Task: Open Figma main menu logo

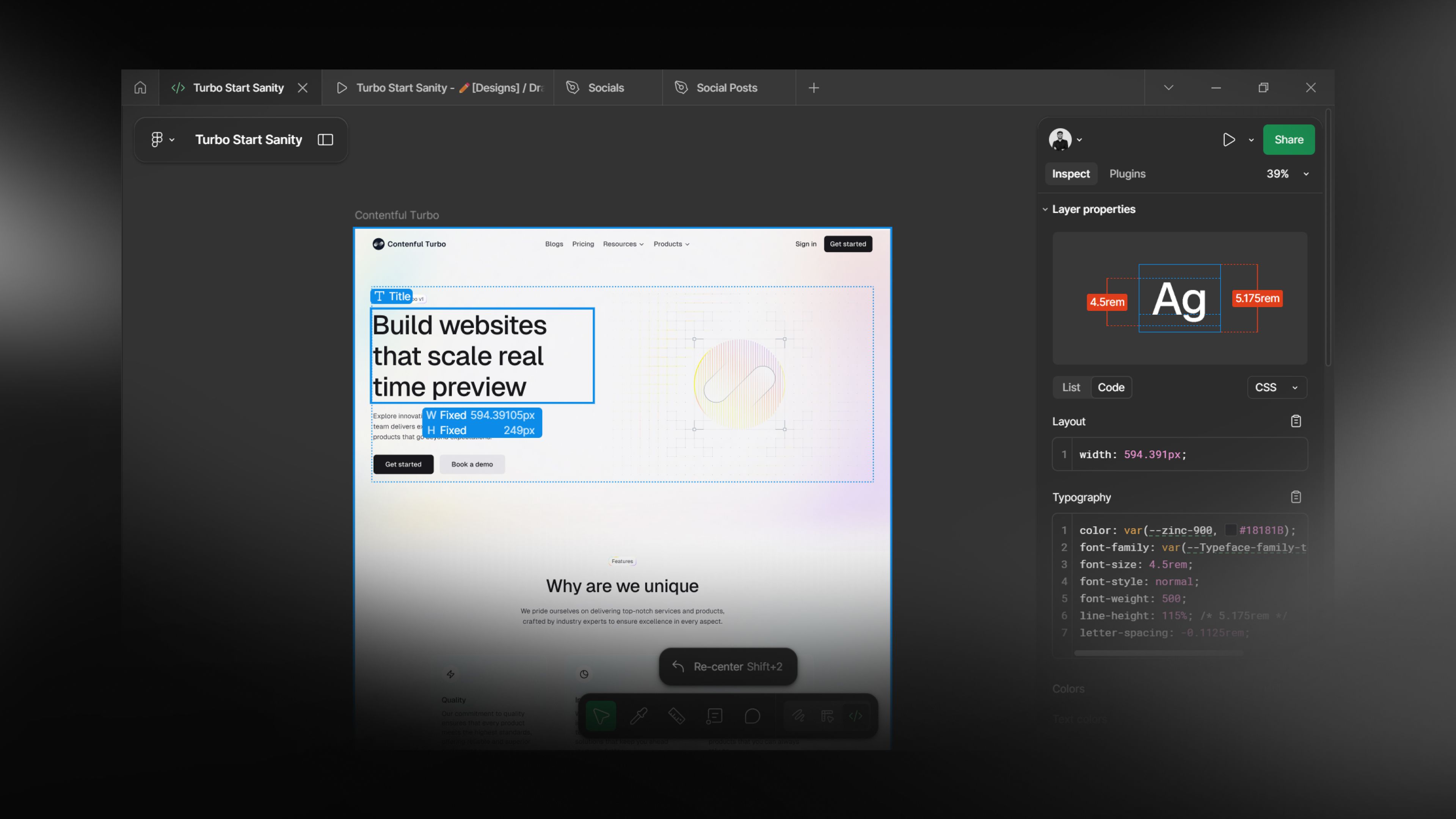Action: pyautogui.click(x=157, y=140)
